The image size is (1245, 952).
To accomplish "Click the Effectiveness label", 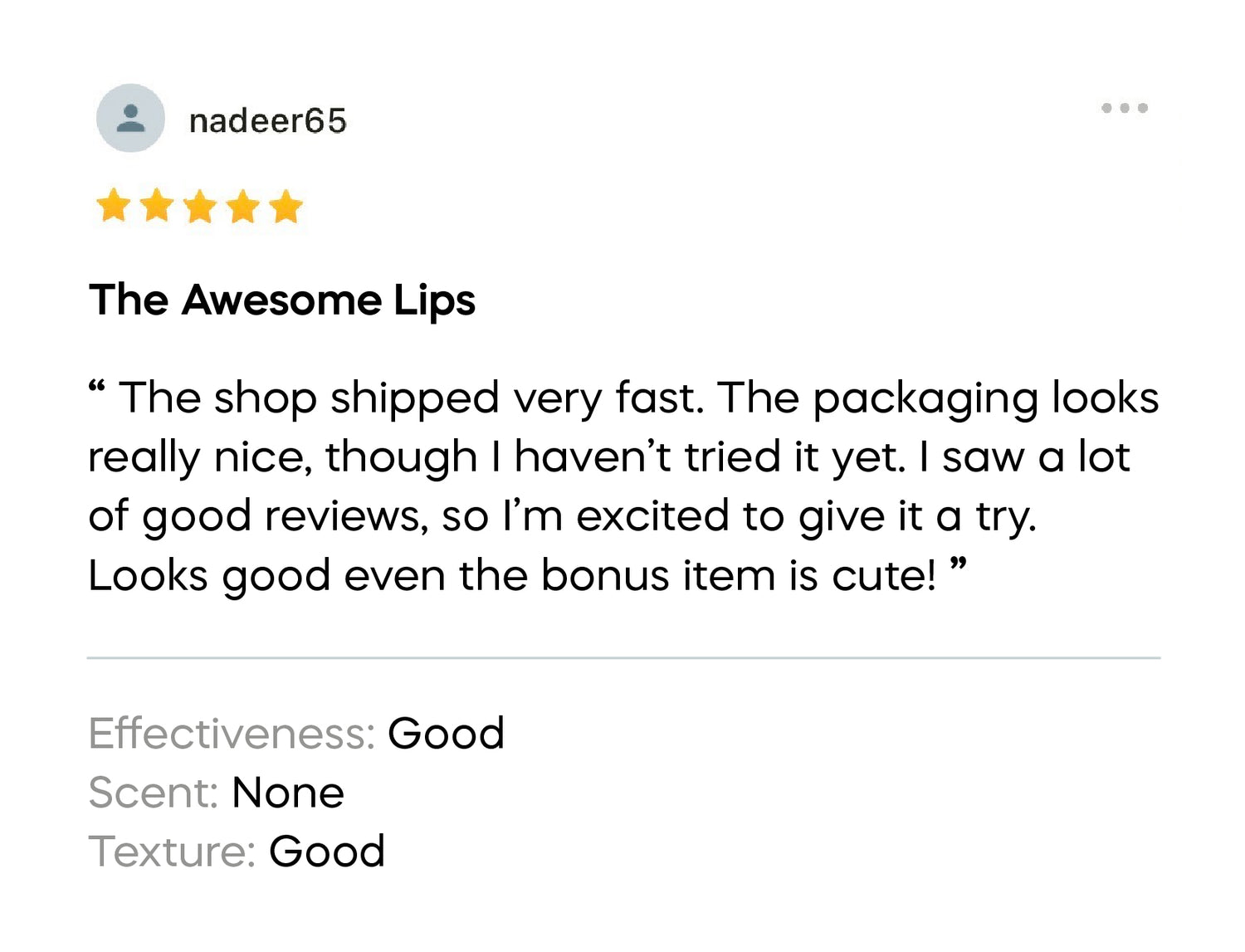I will (232, 734).
